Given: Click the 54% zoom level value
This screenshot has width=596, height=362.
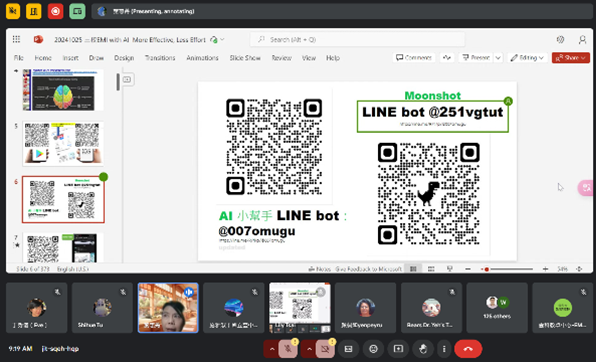Looking at the screenshot, I should pos(563,269).
